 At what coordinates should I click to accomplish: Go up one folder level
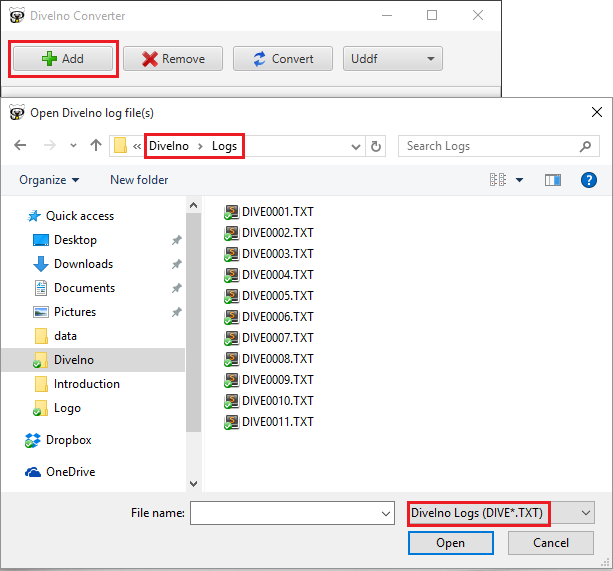tap(96, 145)
